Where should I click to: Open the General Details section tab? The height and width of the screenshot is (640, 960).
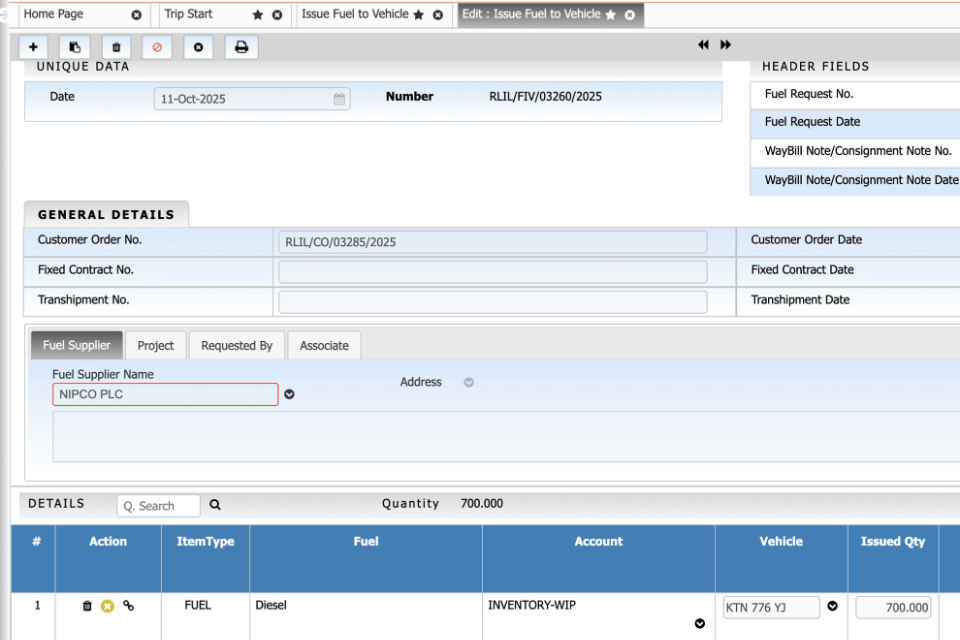106,214
